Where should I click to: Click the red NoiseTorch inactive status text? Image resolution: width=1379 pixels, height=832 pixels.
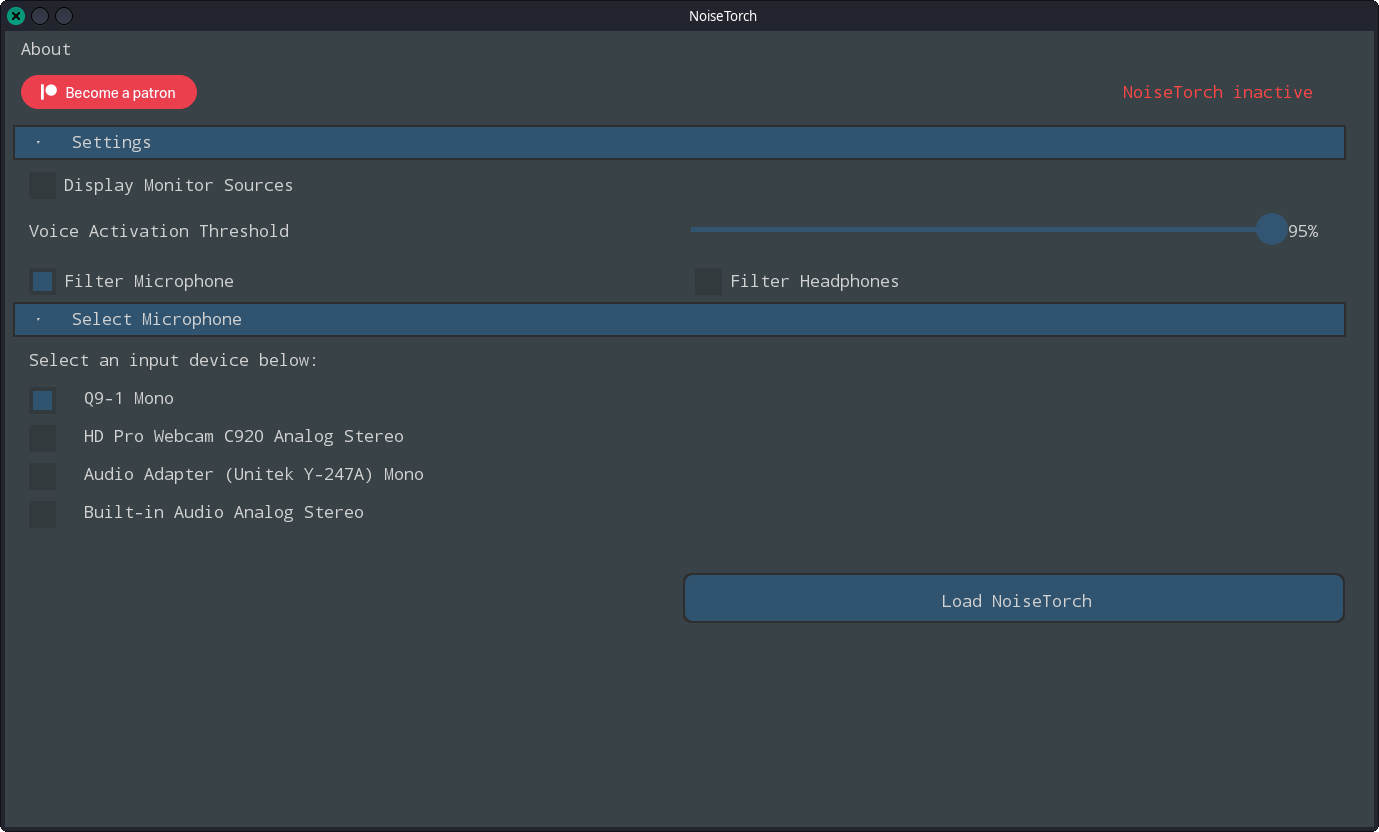point(1216,92)
